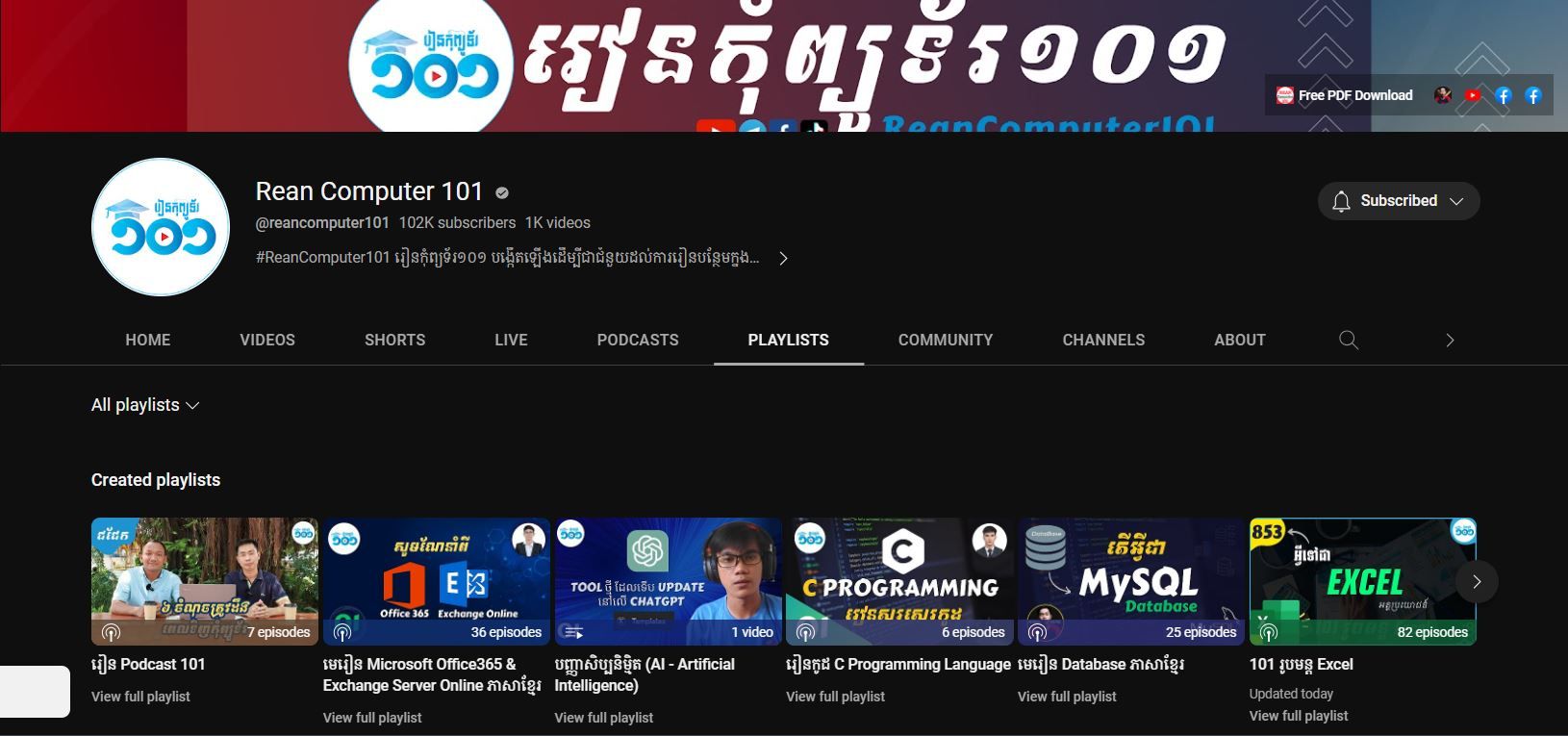Open the 101 Excel playlist thumbnail
The height and width of the screenshot is (736, 1568).
(1361, 580)
